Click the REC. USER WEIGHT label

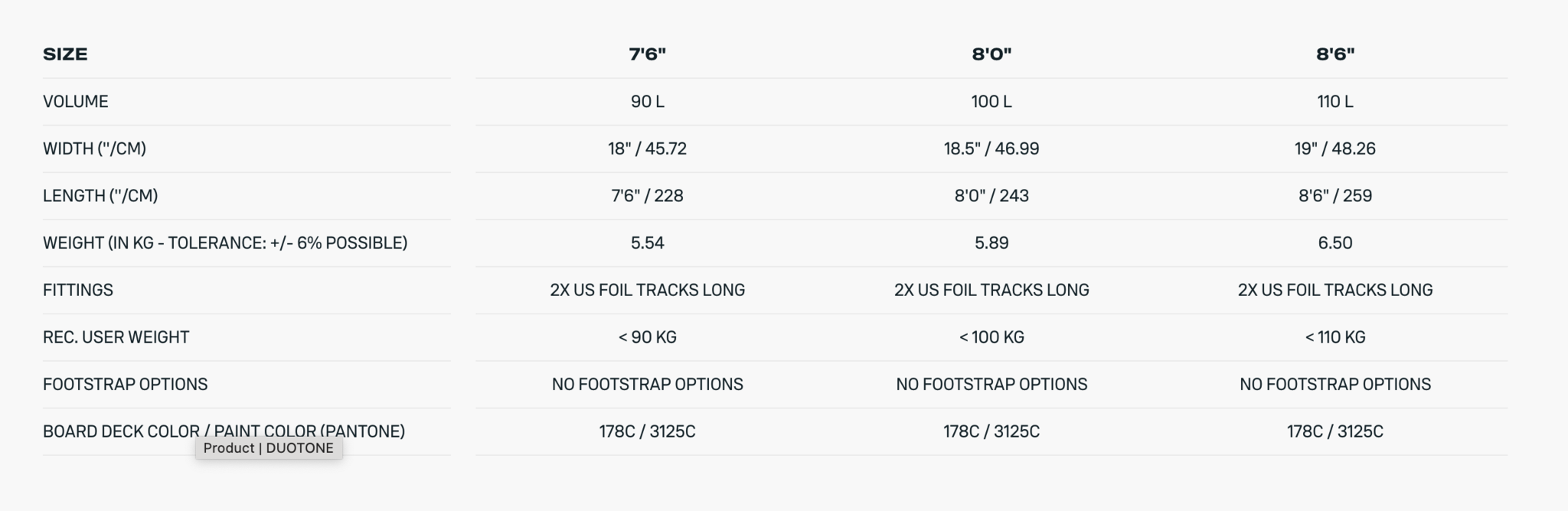pos(116,337)
